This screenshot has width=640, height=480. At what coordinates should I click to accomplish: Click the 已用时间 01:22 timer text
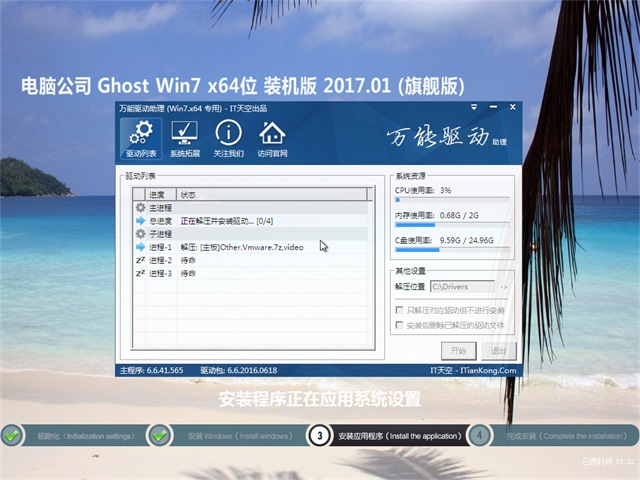pyautogui.click(x=608, y=461)
